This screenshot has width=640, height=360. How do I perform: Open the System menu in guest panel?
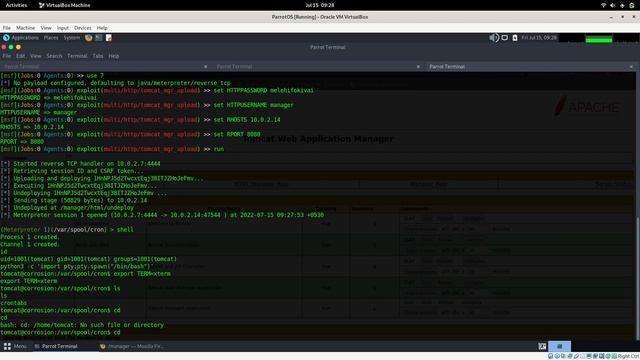coord(71,38)
